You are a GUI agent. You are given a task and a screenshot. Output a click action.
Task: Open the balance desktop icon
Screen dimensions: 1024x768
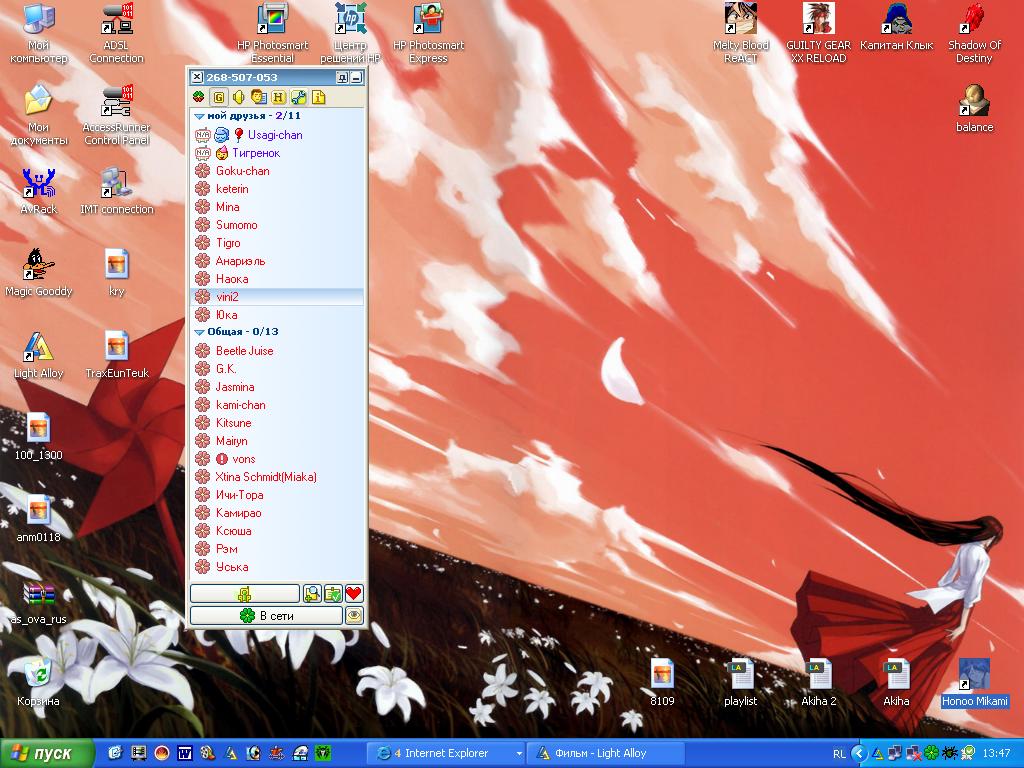click(974, 108)
